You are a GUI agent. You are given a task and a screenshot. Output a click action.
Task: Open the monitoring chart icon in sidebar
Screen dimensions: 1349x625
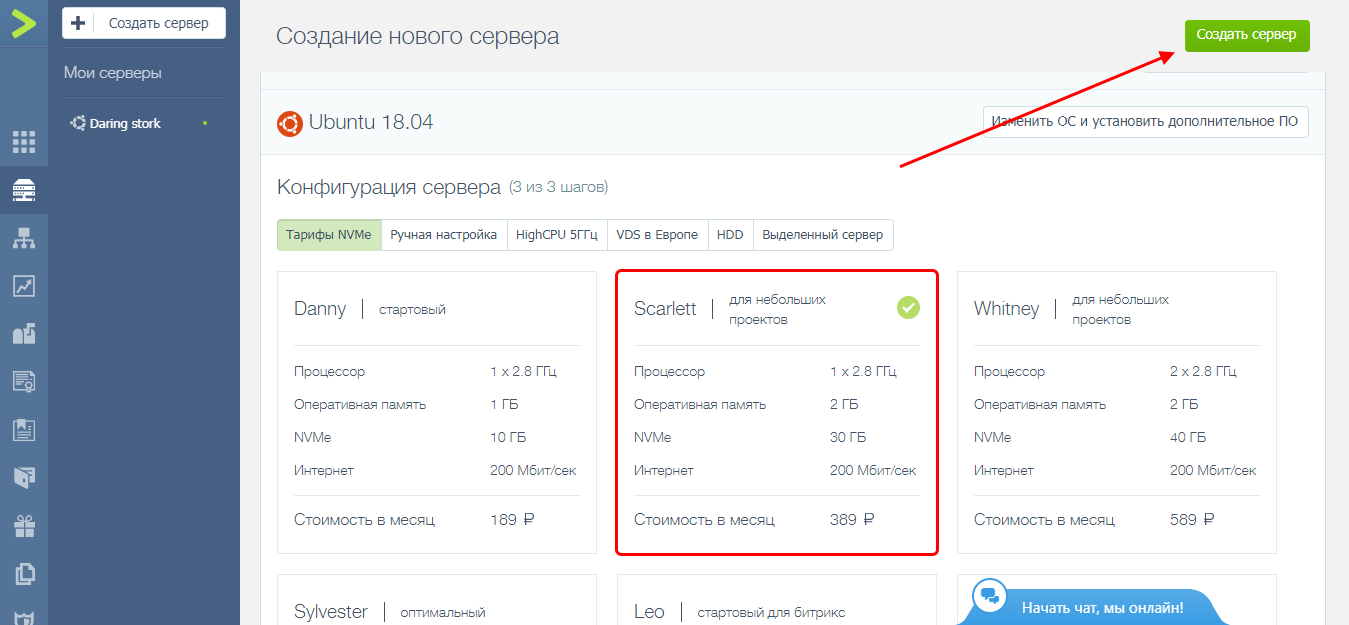tap(24, 286)
